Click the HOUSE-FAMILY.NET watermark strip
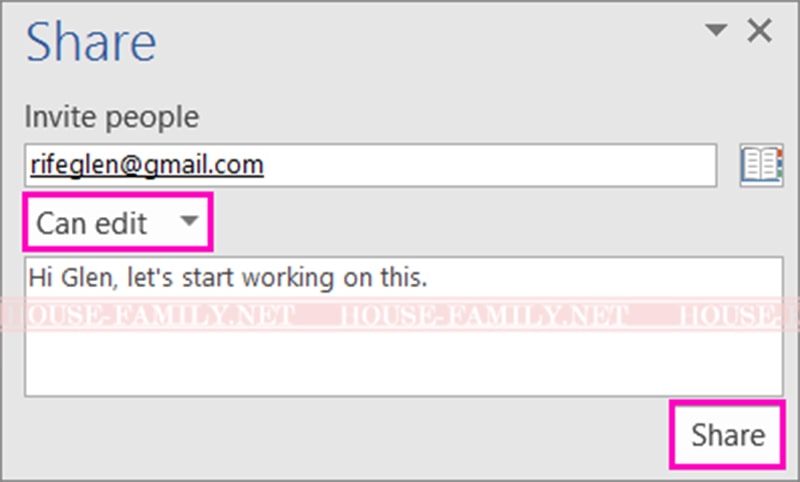The width and height of the screenshot is (800, 482). [x=400, y=315]
